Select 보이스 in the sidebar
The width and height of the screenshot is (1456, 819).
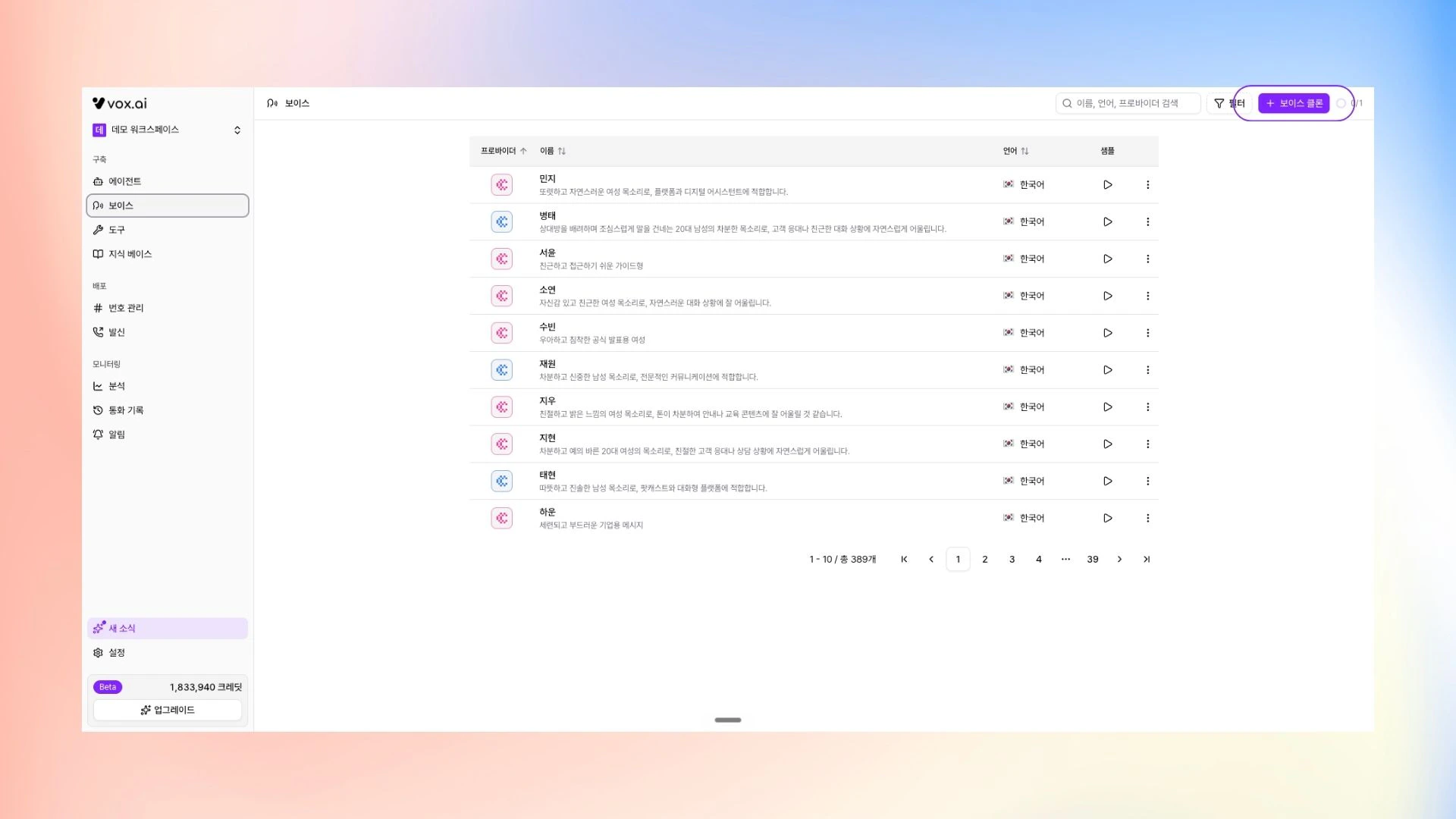tap(167, 206)
